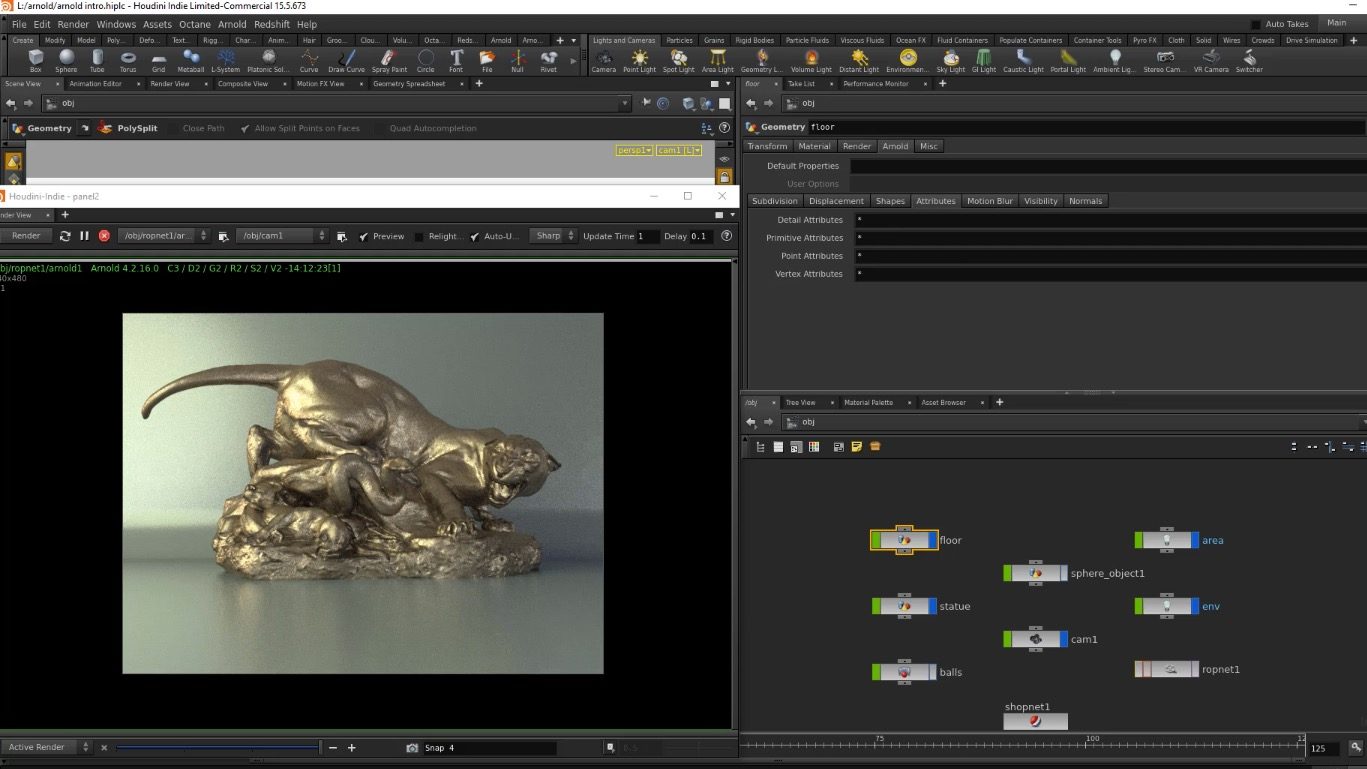
Task: Switch to the Material Palette tab
Action: (867, 402)
